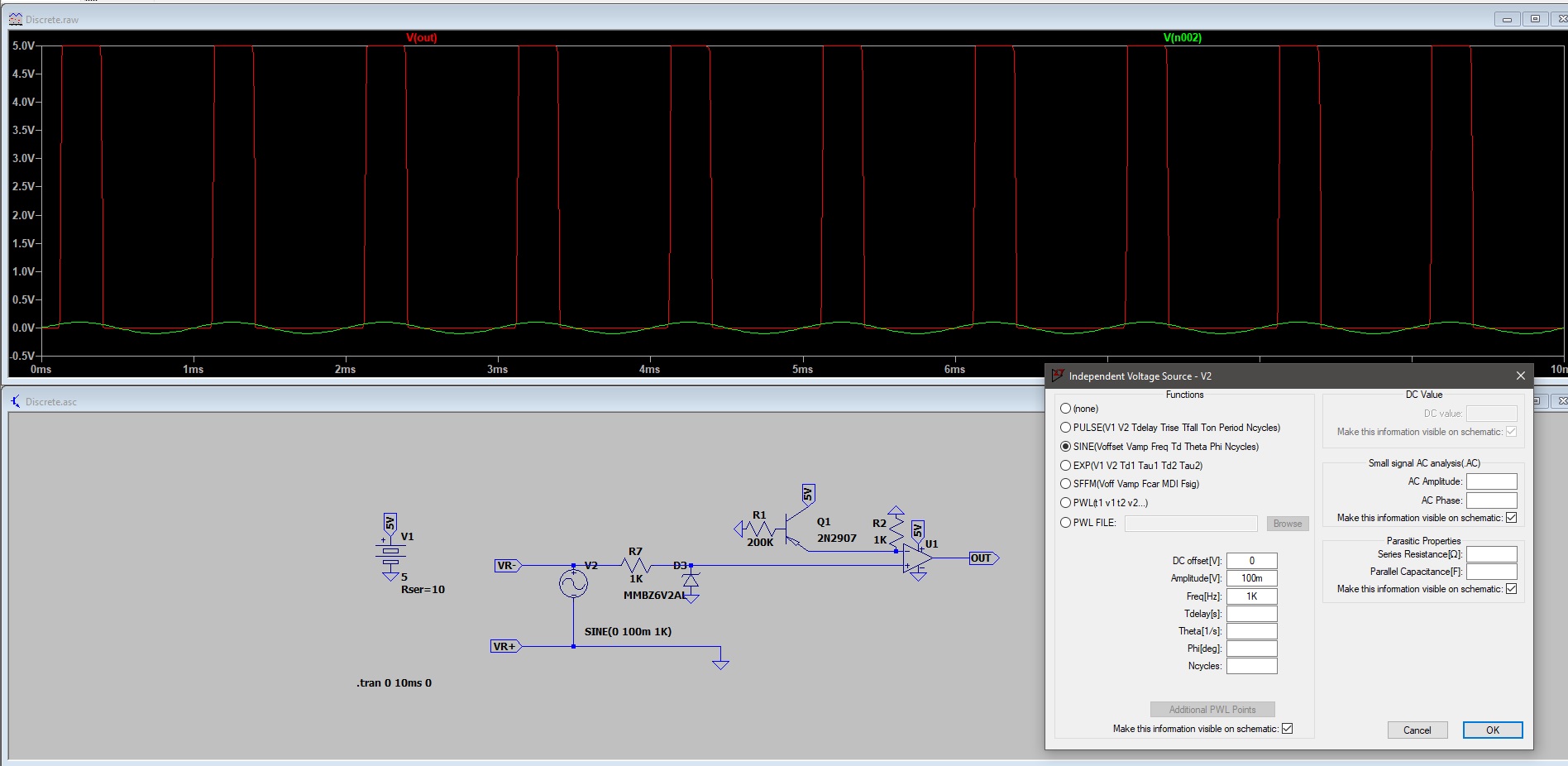Viewport: 1568px width, 766px height.
Task: Click the DC offset[V] input field
Action: (1251, 561)
